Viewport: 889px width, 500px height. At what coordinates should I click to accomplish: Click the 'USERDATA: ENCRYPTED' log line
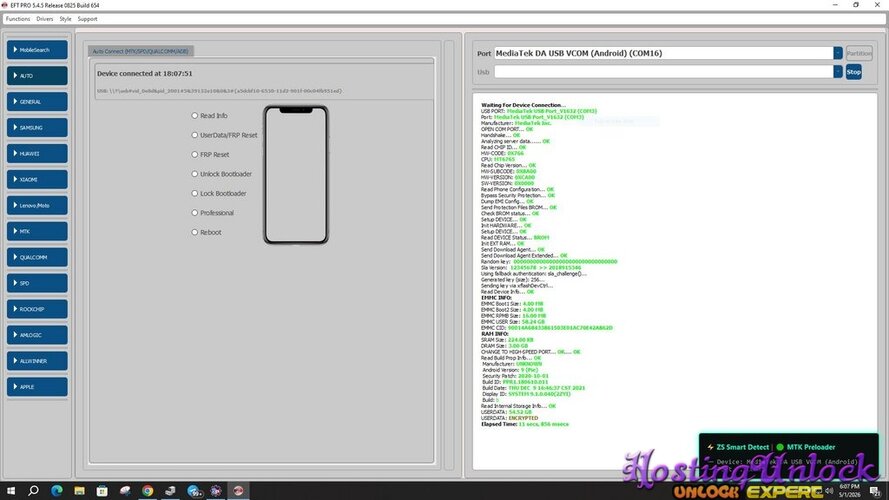point(509,418)
